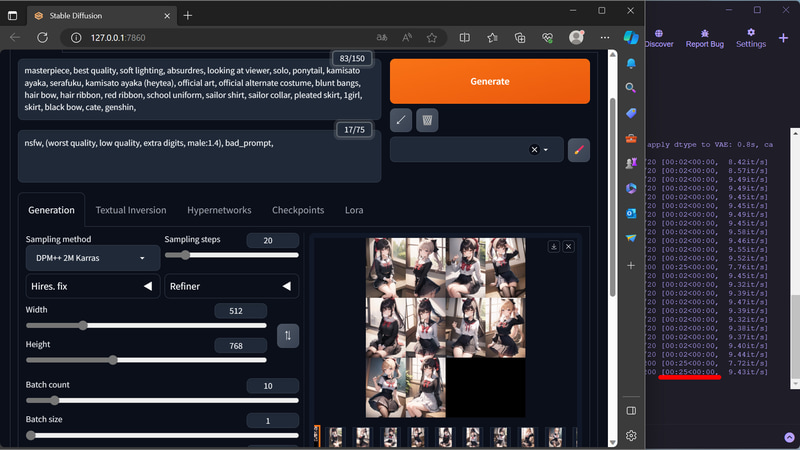The width and height of the screenshot is (800, 450).
Task: Open the DPM++ 2M Karras sampling method dropdown
Action: [92, 258]
